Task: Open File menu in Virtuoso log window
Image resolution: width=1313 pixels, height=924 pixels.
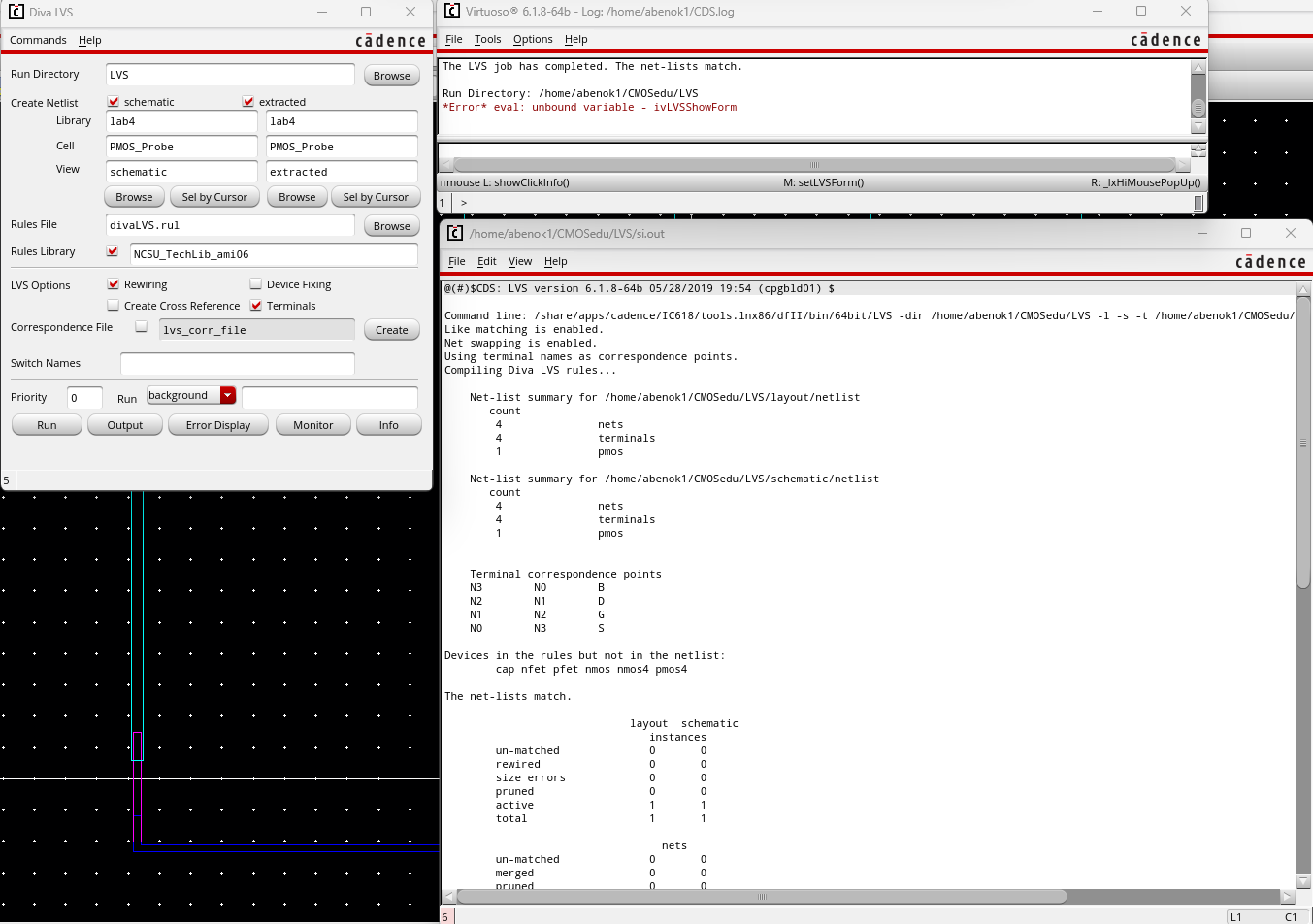Action: pos(454,39)
